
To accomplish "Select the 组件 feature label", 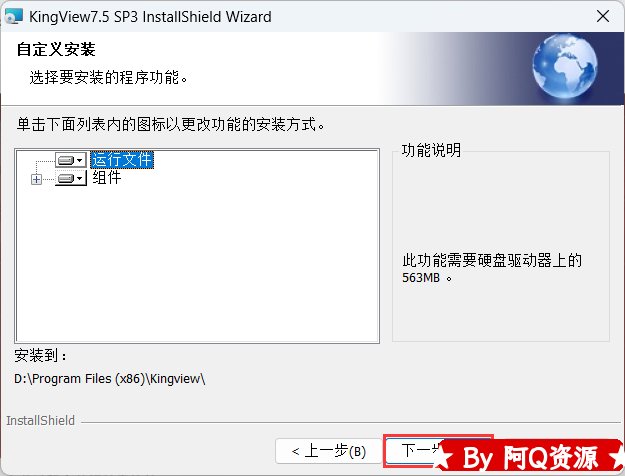I will coord(107,177).
